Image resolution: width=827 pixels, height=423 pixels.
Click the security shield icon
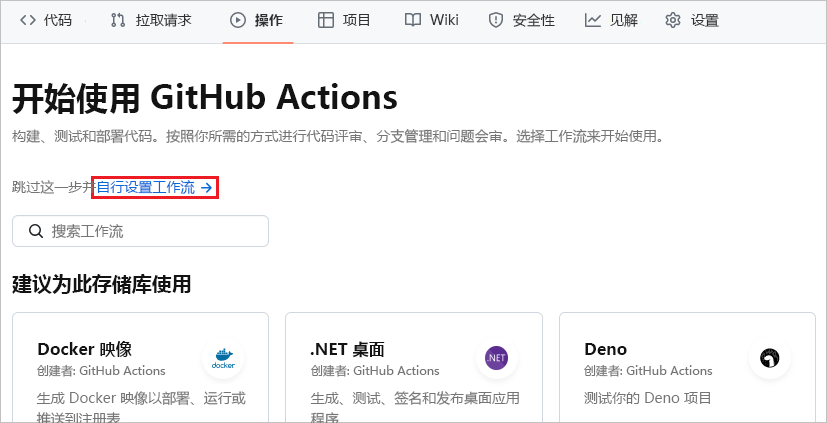click(496, 21)
